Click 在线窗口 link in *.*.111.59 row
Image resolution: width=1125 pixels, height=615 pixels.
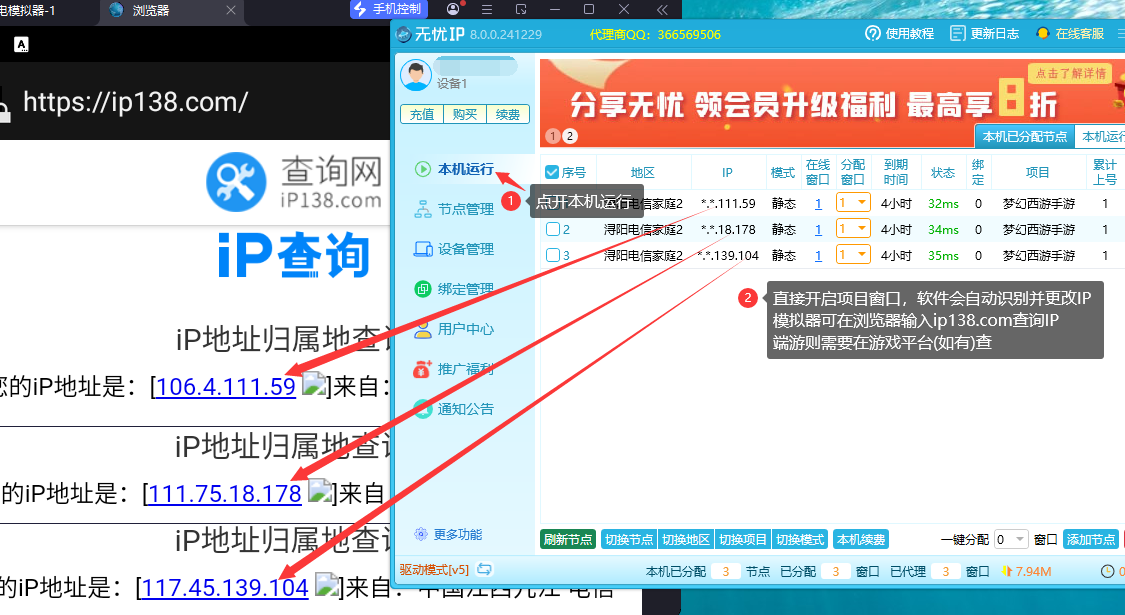tap(818, 204)
